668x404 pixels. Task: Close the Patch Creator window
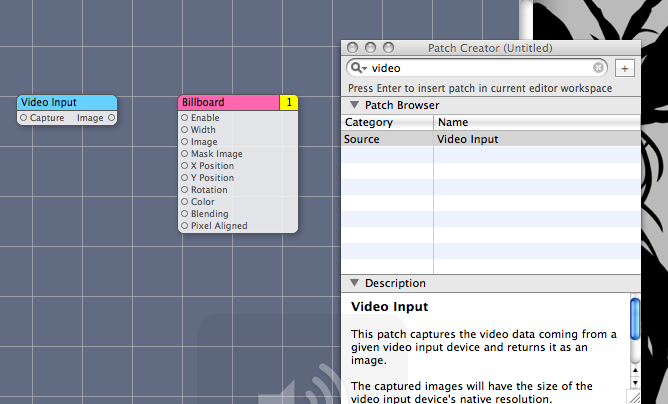[x=352, y=47]
